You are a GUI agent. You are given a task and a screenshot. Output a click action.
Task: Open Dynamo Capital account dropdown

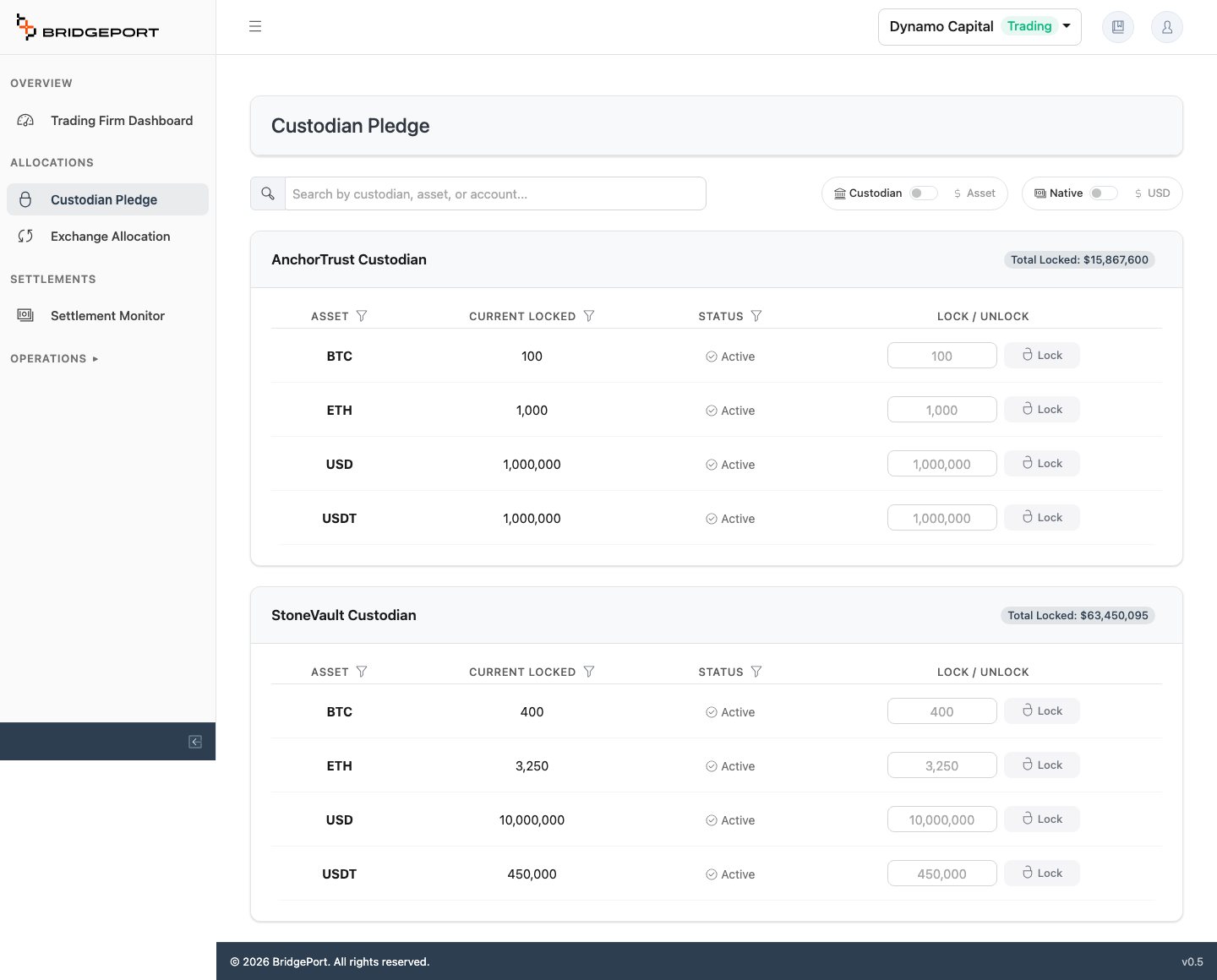point(980,27)
